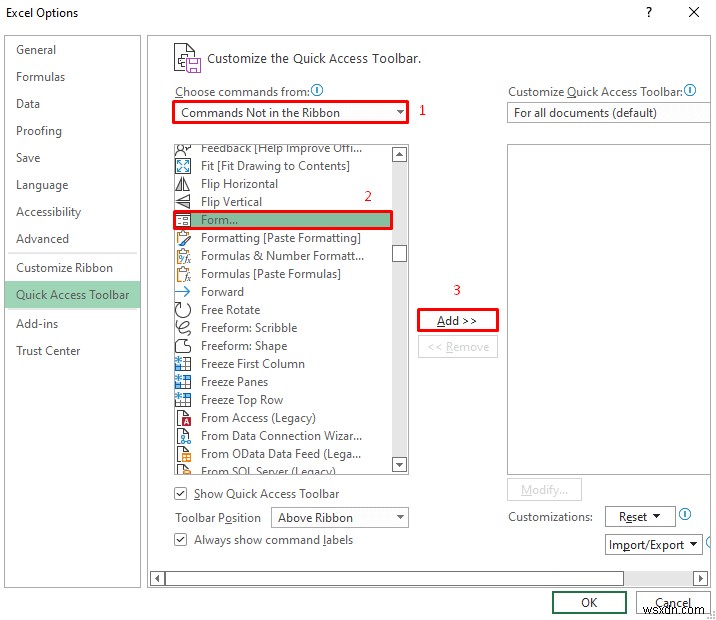Click info icon beside Choose commands from

coord(317,90)
